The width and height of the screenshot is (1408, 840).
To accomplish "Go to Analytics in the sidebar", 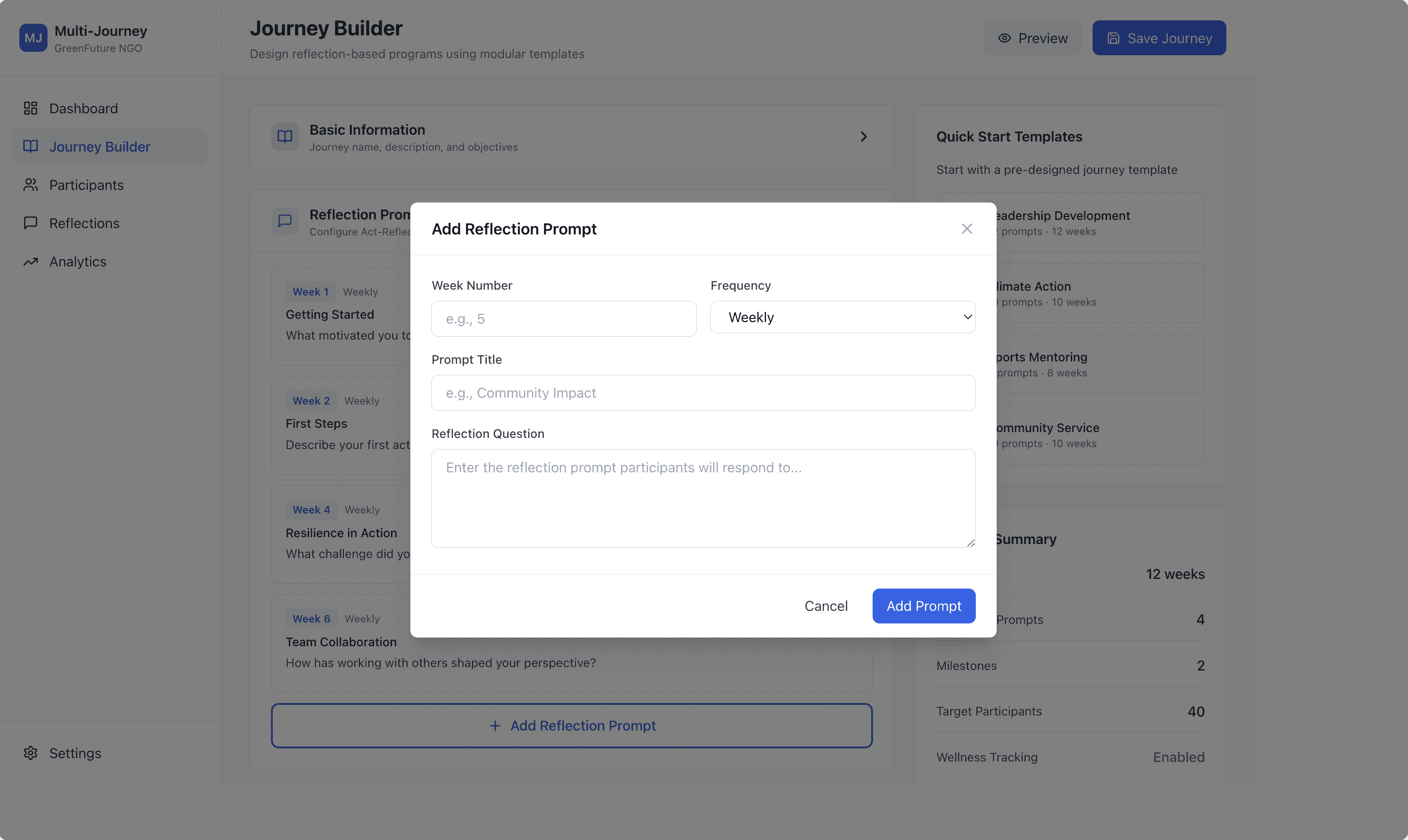I will click(x=78, y=262).
